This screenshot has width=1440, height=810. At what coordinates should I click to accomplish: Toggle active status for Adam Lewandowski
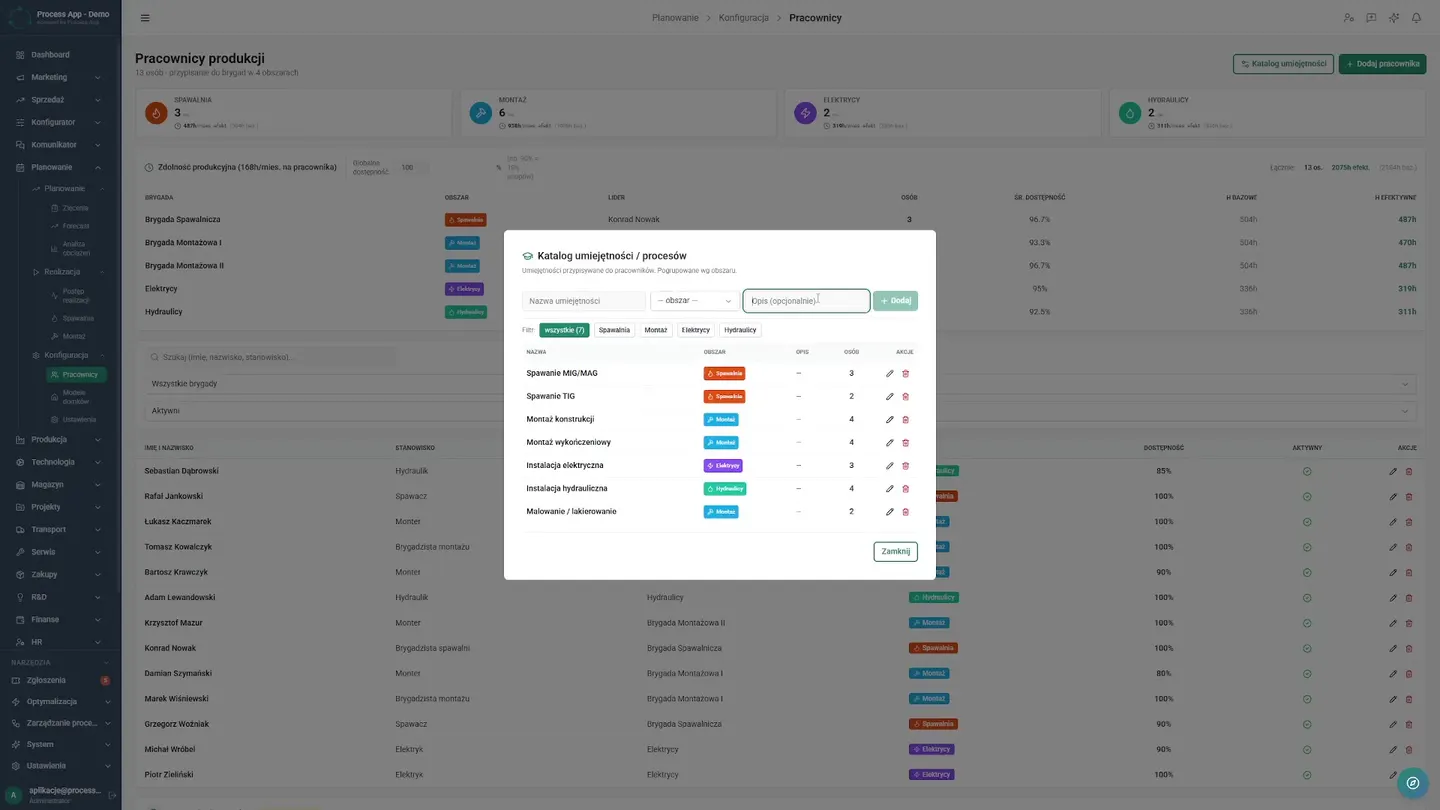(1307, 598)
